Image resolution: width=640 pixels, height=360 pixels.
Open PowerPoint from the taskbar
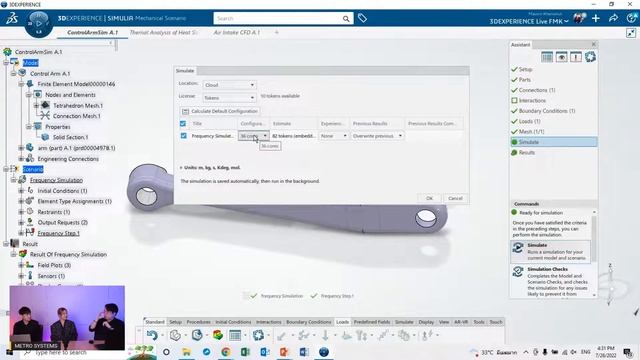pos(284,352)
